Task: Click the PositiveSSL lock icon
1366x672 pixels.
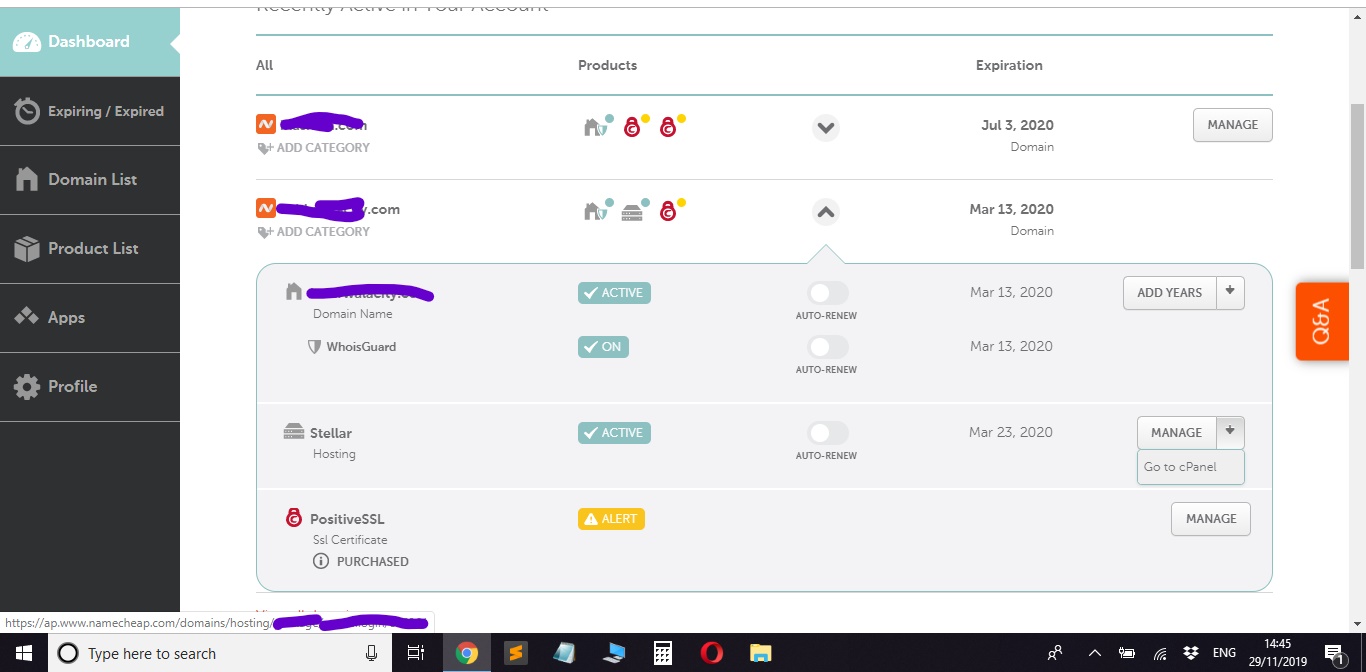Action: click(x=294, y=518)
